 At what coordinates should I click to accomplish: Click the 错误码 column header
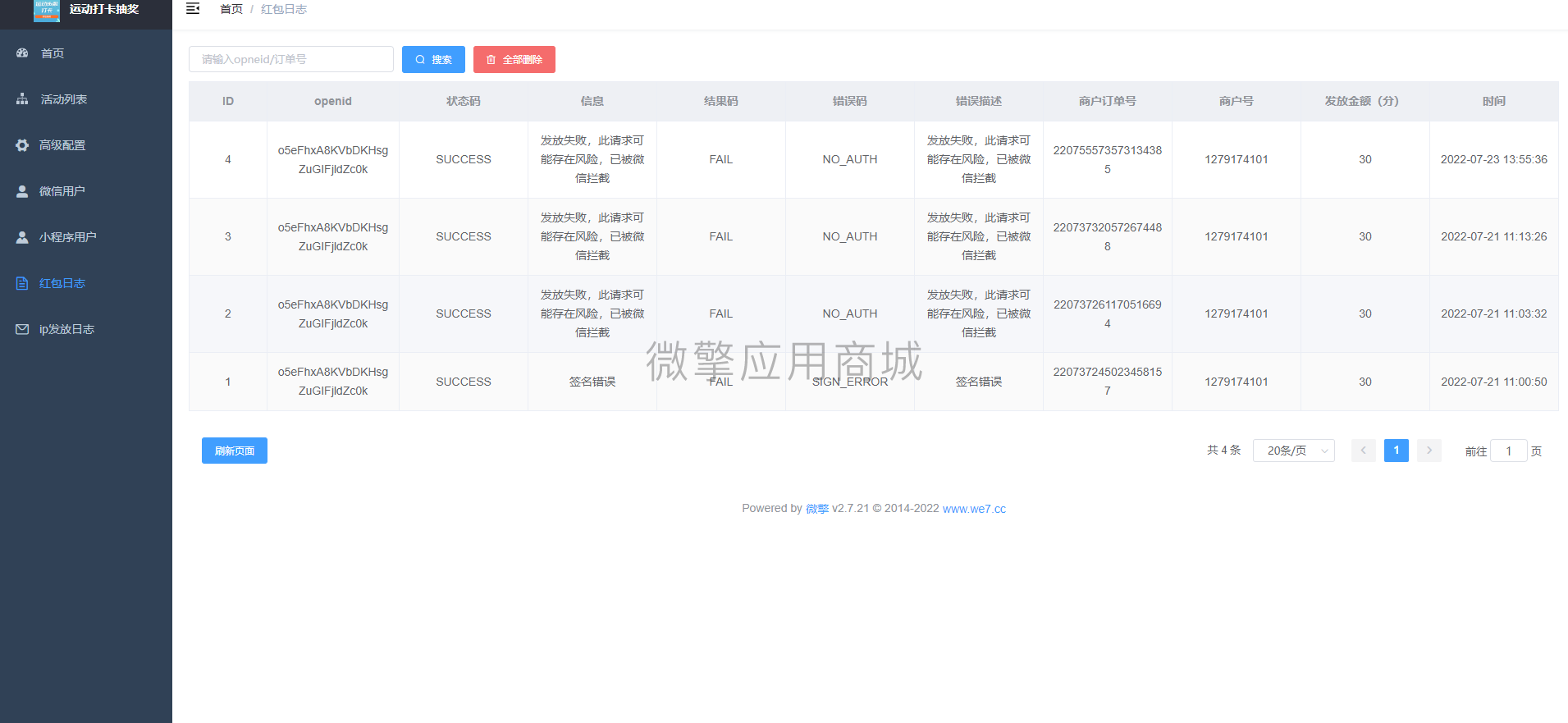pyautogui.click(x=850, y=101)
